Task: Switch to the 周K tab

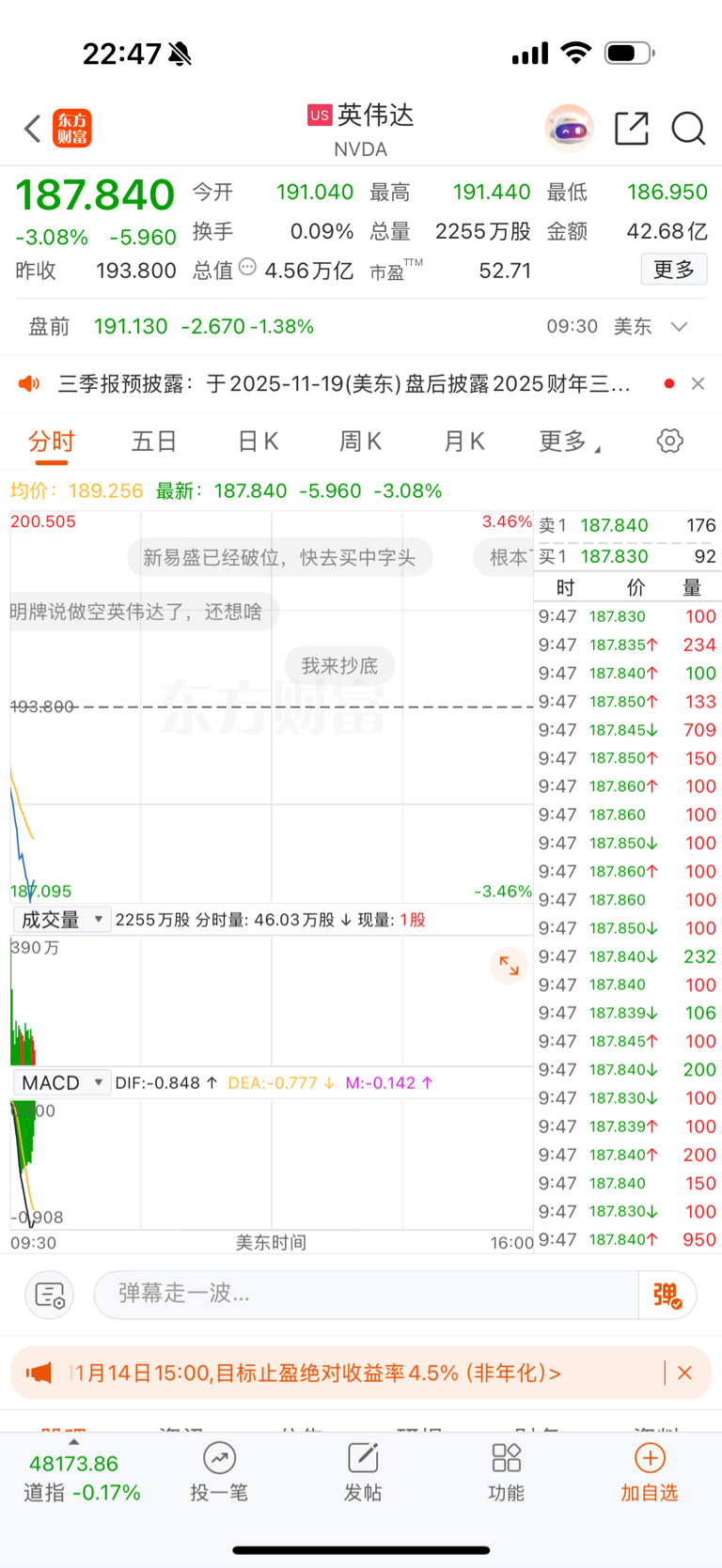Action: (x=360, y=442)
